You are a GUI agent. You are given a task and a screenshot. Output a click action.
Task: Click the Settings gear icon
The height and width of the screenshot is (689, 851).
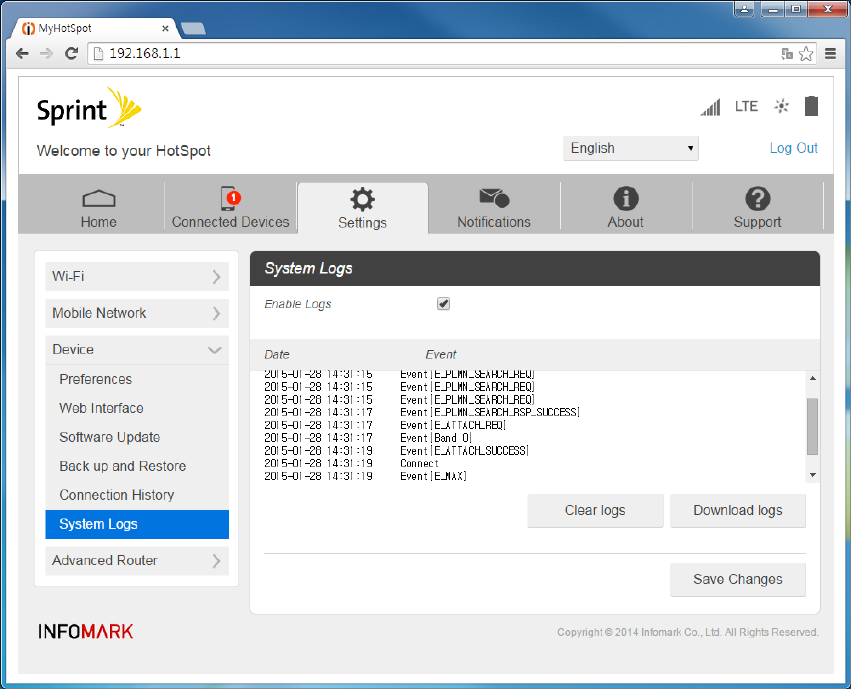click(x=362, y=199)
